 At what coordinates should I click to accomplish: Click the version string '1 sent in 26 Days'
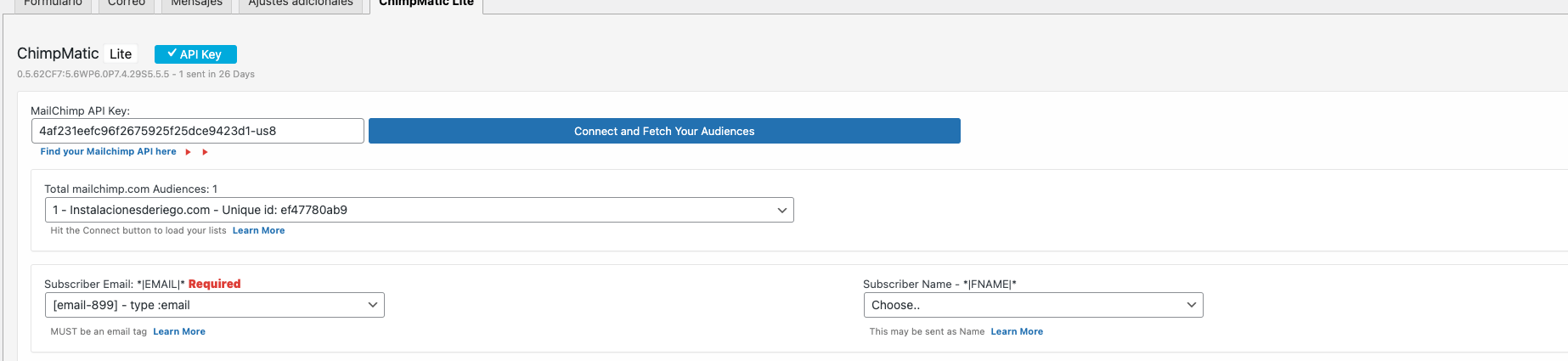pos(217,74)
